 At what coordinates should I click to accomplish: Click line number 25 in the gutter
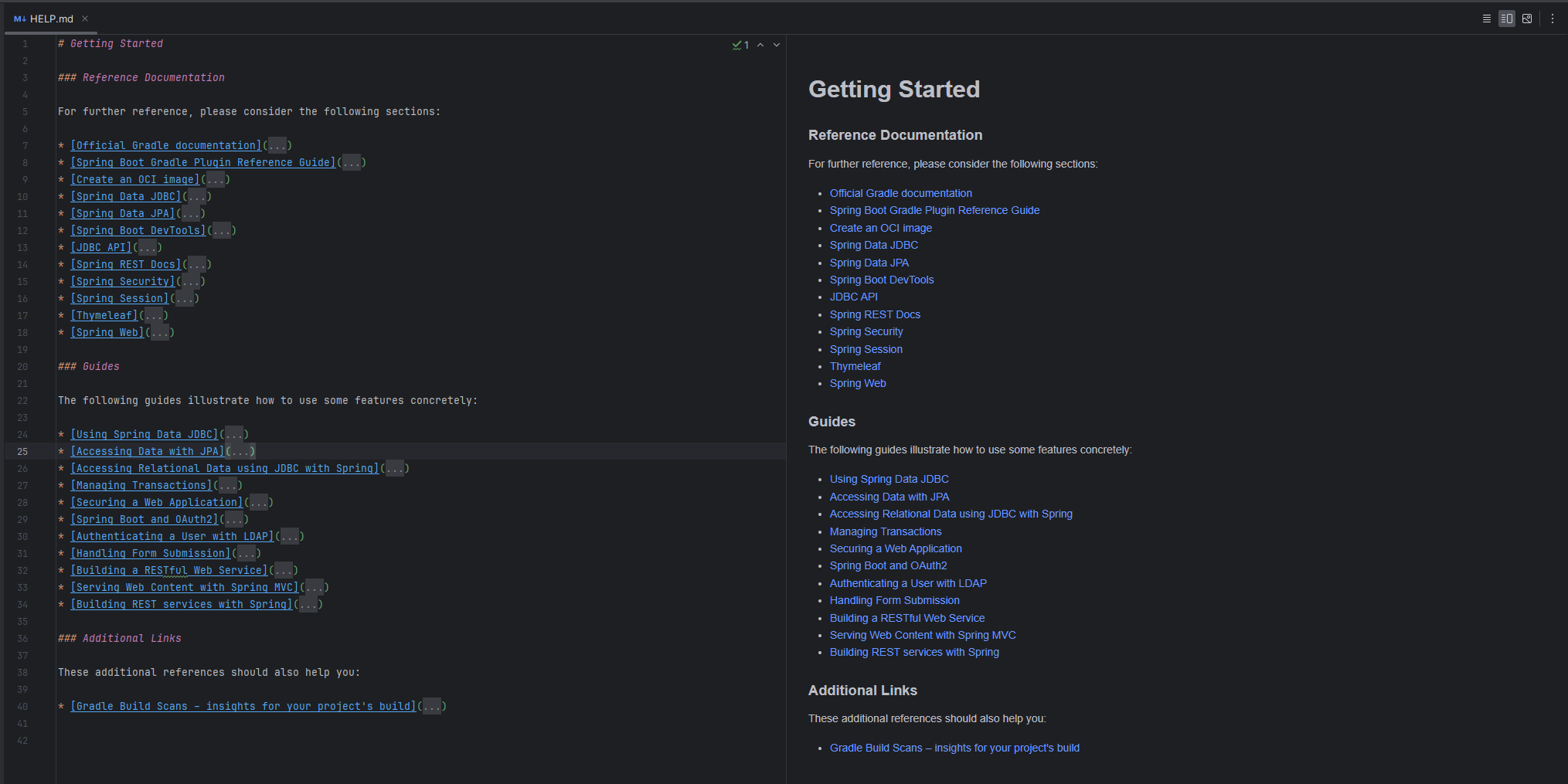(x=22, y=451)
